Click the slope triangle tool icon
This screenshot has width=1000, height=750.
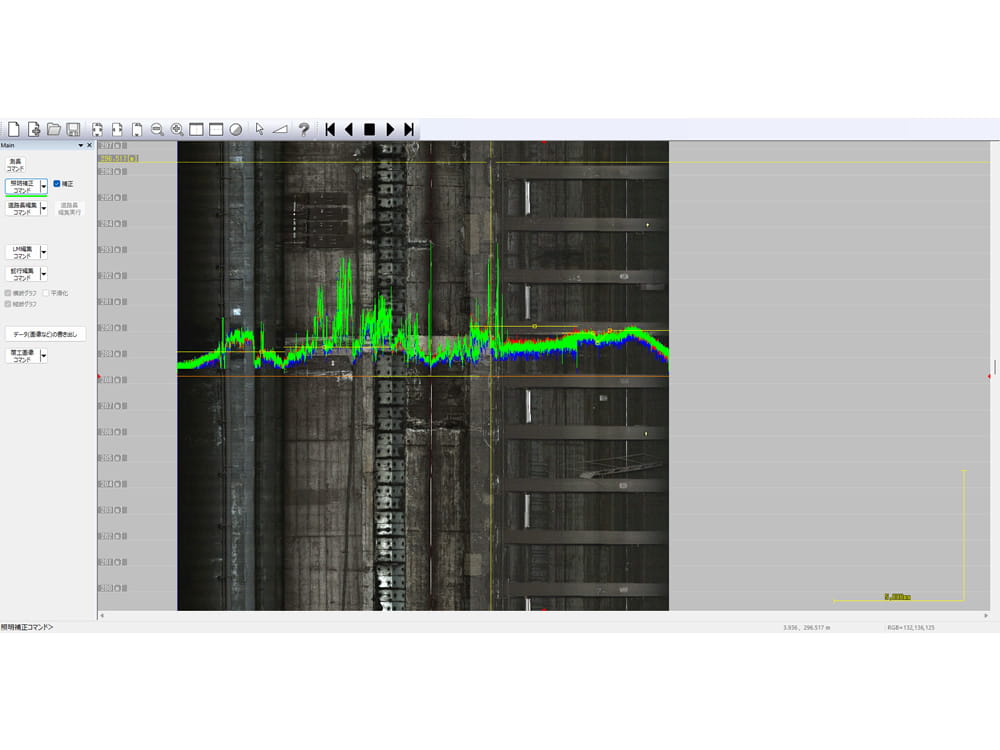(x=280, y=129)
